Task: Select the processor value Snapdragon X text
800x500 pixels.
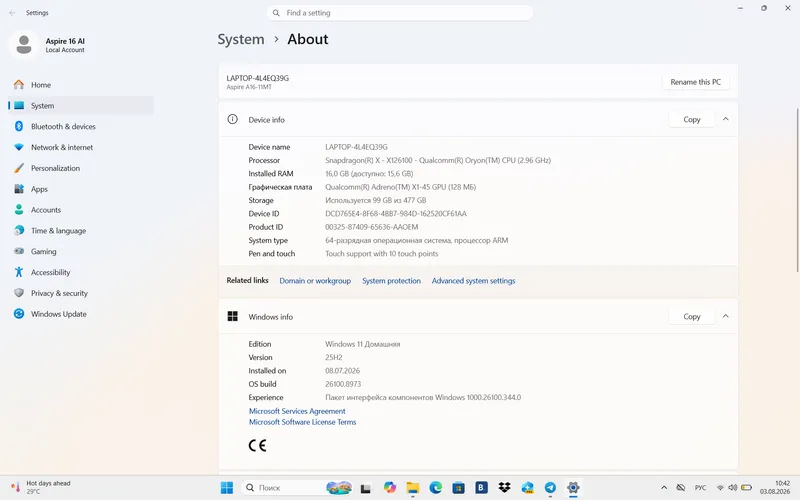Action: 438,160
